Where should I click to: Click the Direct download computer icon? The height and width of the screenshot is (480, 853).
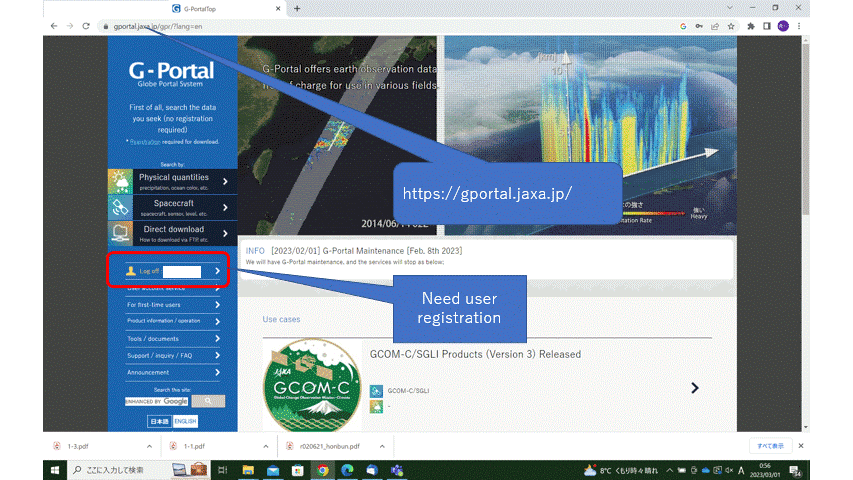[120, 233]
